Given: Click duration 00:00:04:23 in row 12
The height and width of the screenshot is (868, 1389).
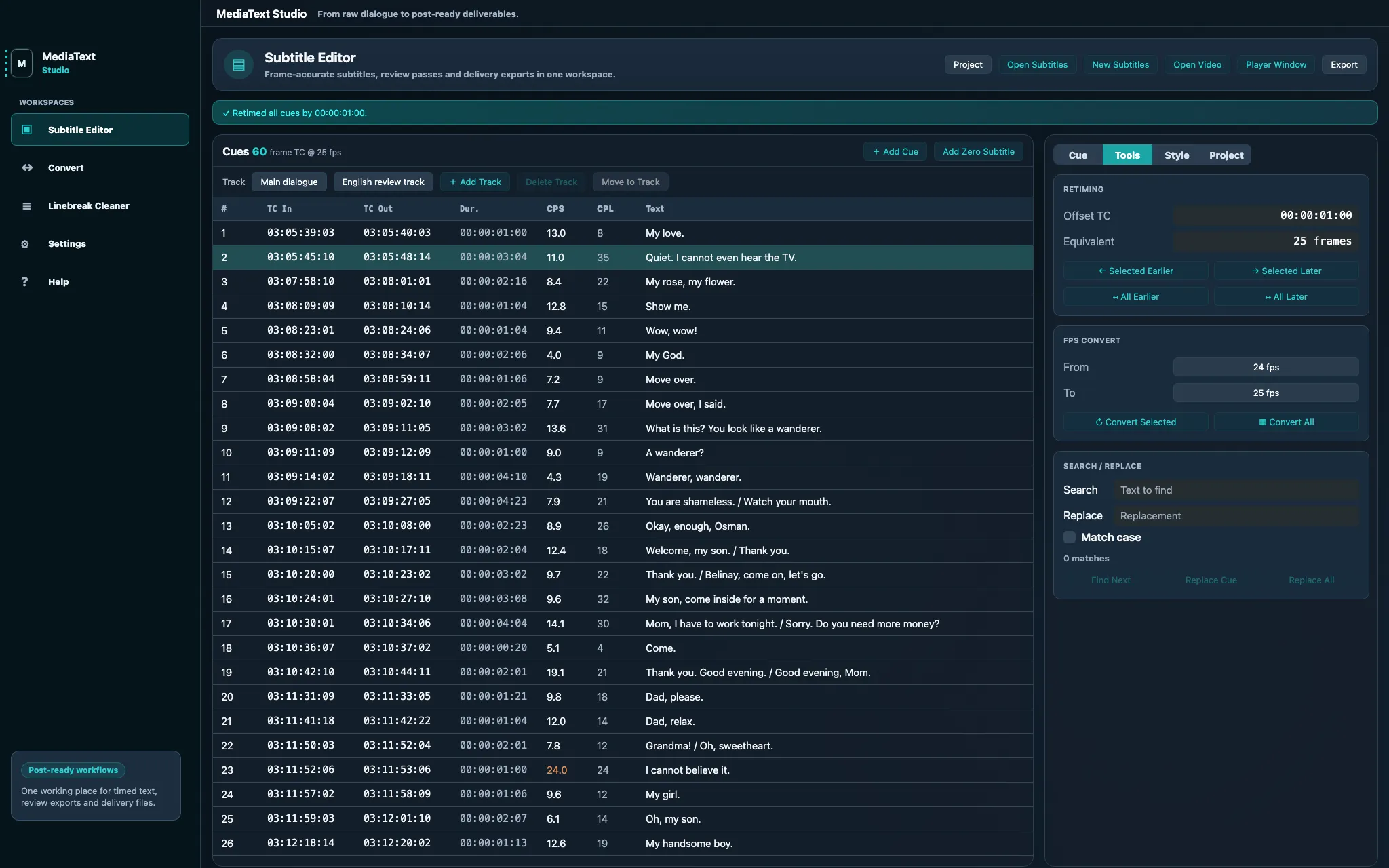Looking at the screenshot, I should pos(493,501).
